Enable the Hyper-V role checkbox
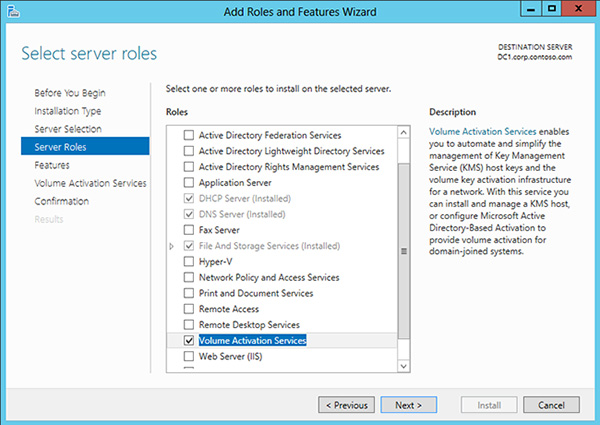 point(189,261)
